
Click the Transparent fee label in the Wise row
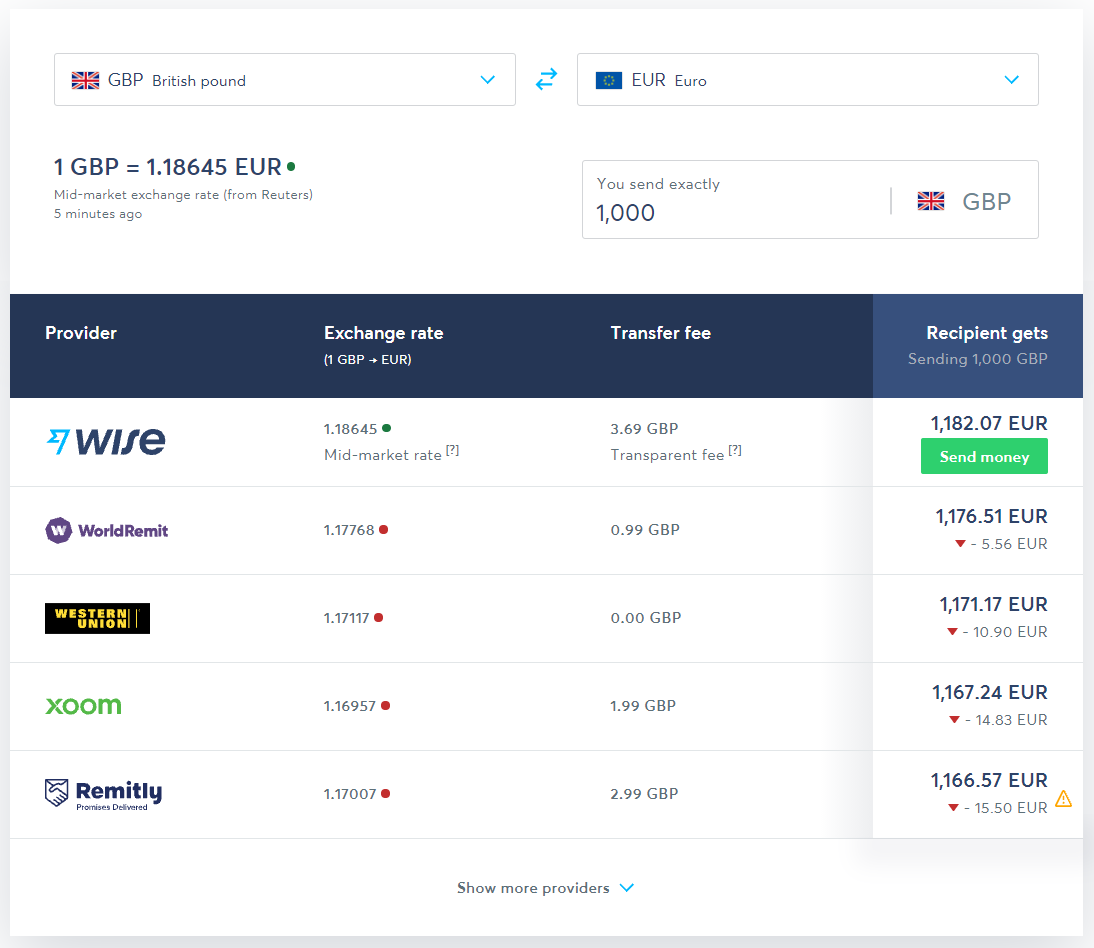pyautogui.click(x=667, y=455)
